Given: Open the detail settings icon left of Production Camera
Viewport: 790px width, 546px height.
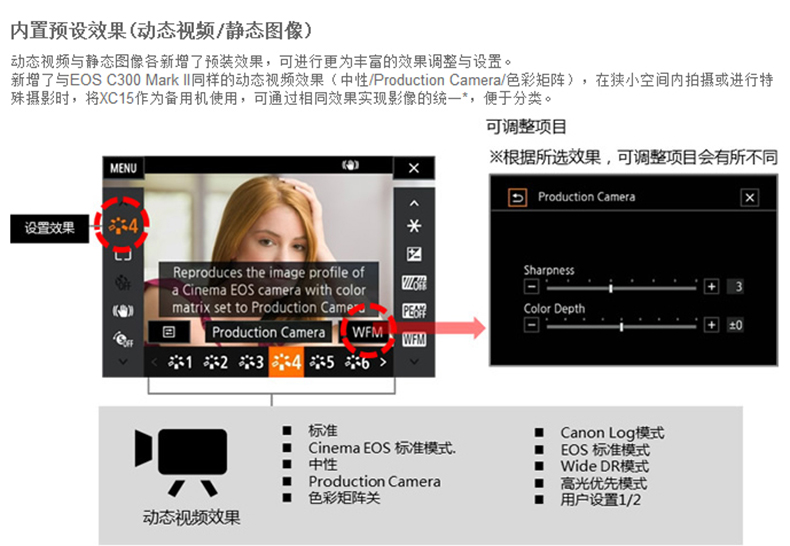Looking at the screenshot, I should click(x=169, y=332).
